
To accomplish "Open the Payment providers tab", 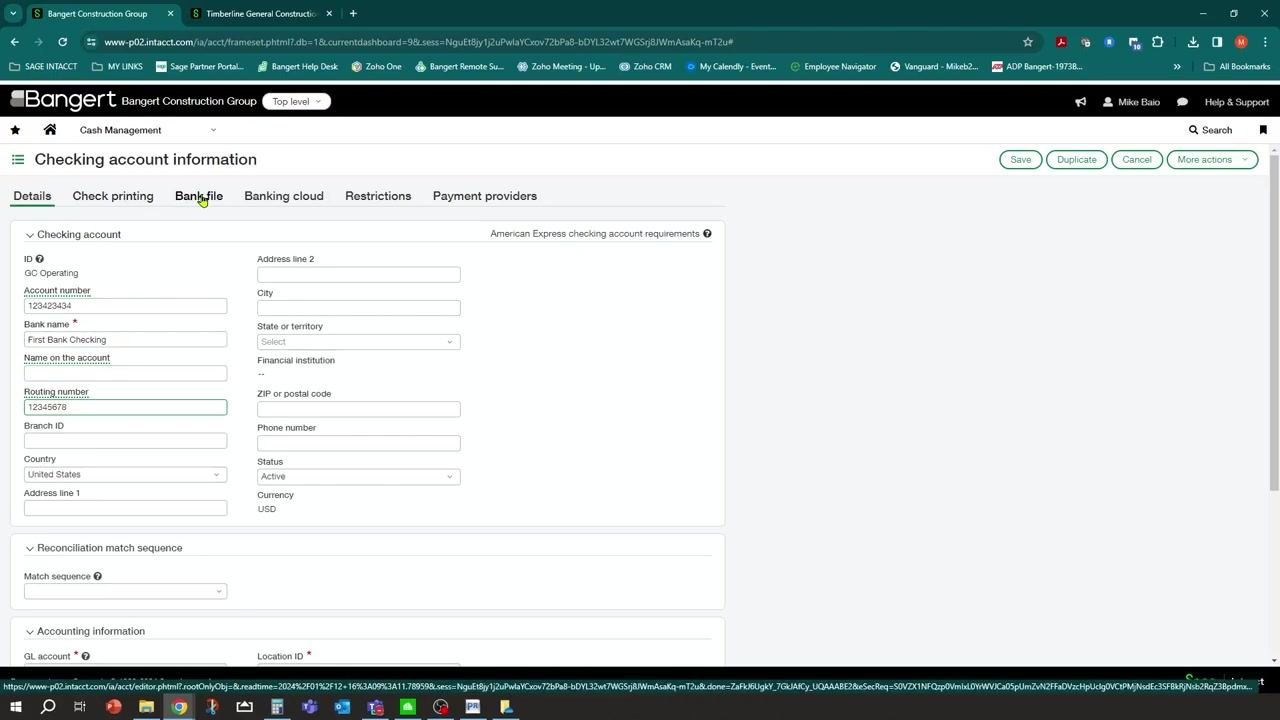I will [485, 196].
